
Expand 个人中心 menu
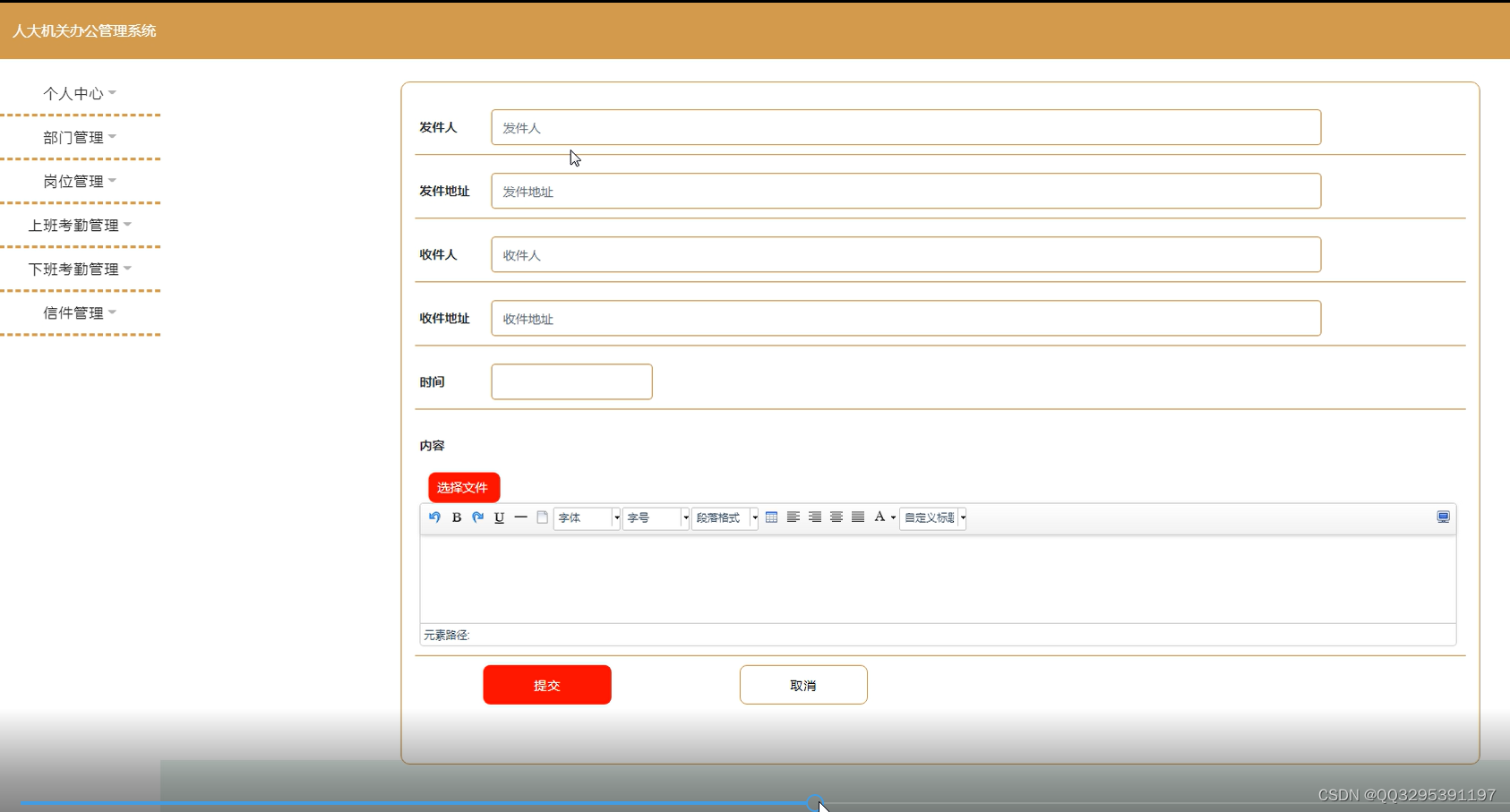(x=80, y=93)
